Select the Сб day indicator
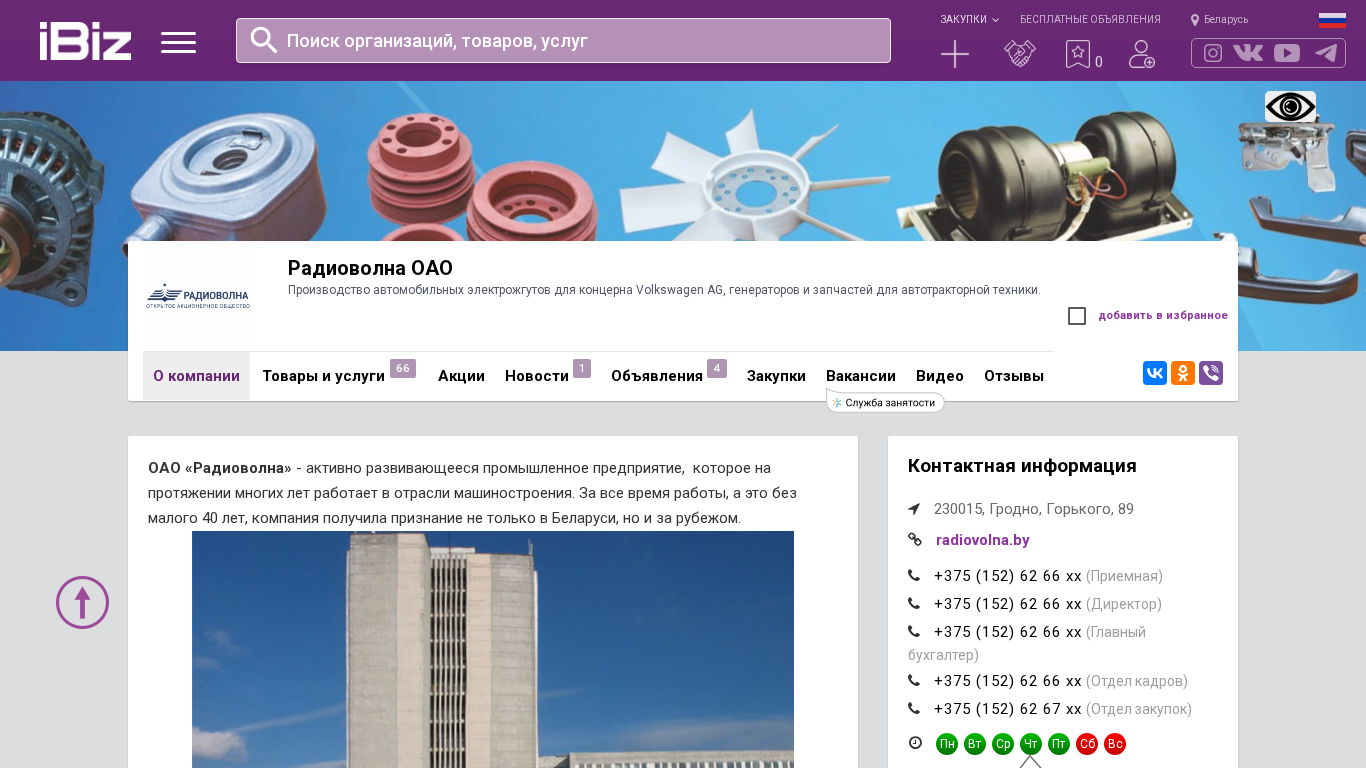The height and width of the screenshot is (768, 1366). pyautogui.click(x=1087, y=744)
